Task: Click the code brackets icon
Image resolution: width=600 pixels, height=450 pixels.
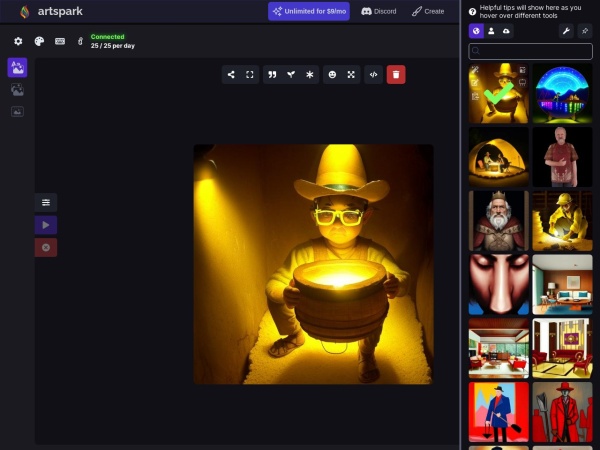Action: click(x=373, y=74)
